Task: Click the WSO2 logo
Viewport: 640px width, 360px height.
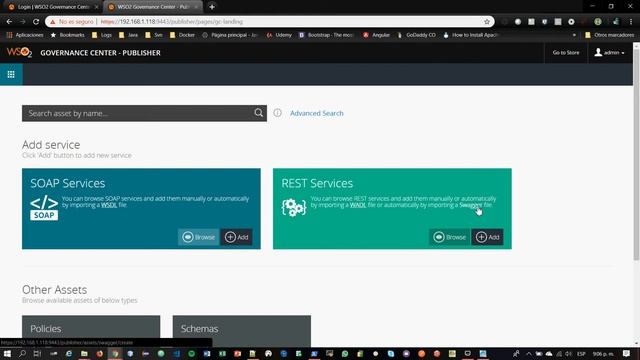Action: pyautogui.click(x=19, y=53)
